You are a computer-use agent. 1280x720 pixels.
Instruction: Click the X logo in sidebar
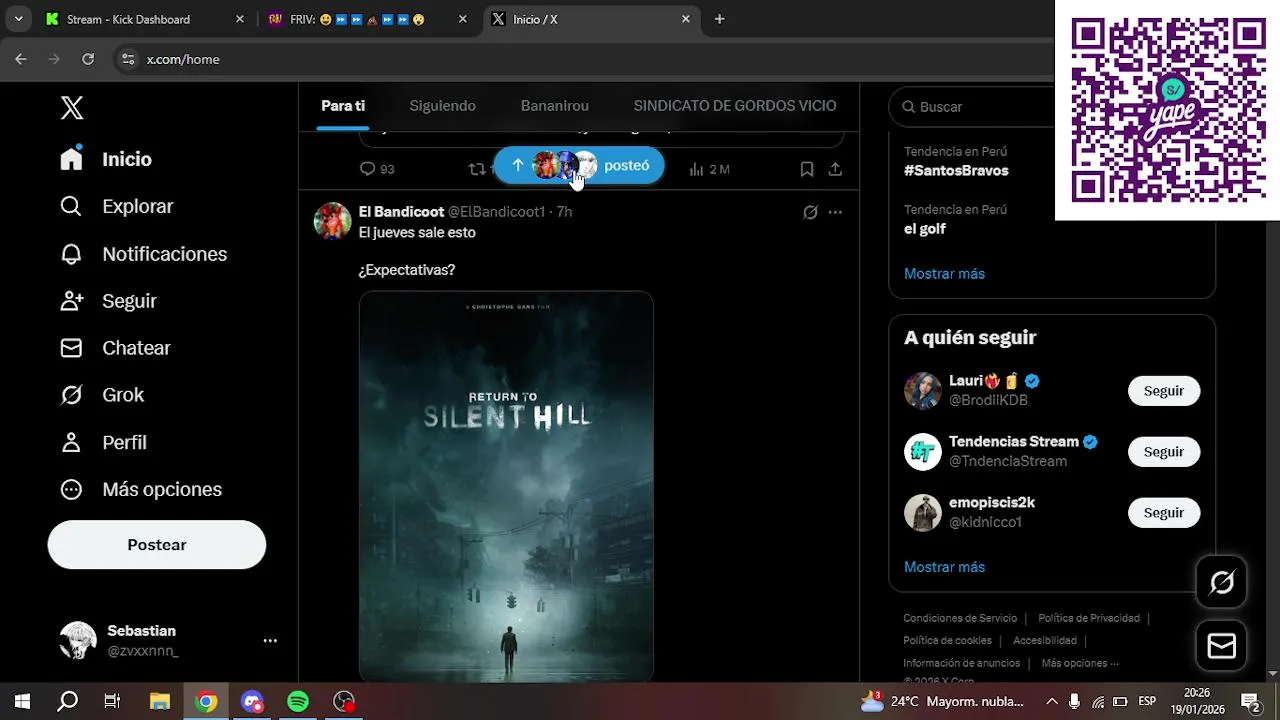[72, 108]
